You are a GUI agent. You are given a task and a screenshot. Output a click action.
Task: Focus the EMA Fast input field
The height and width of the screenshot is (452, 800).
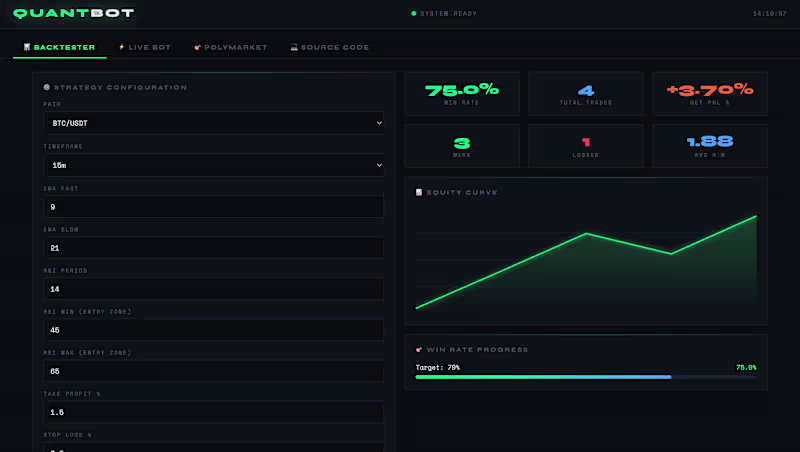[213, 207]
